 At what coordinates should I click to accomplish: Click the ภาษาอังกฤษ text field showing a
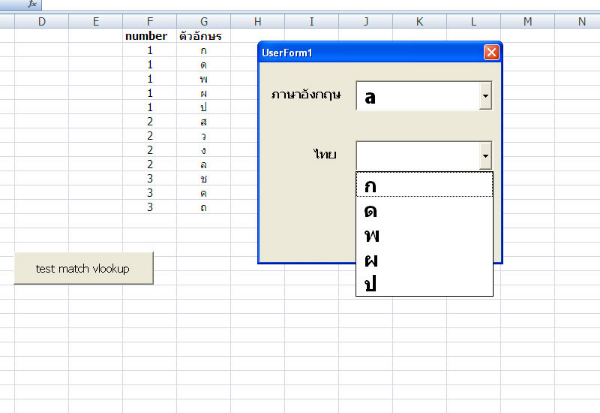417,96
